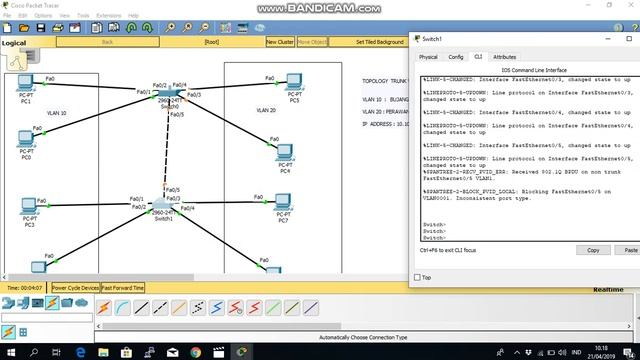Choose the red Serial DTE cable
This screenshot has width=640, height=360.
click(x=254, y=308)
